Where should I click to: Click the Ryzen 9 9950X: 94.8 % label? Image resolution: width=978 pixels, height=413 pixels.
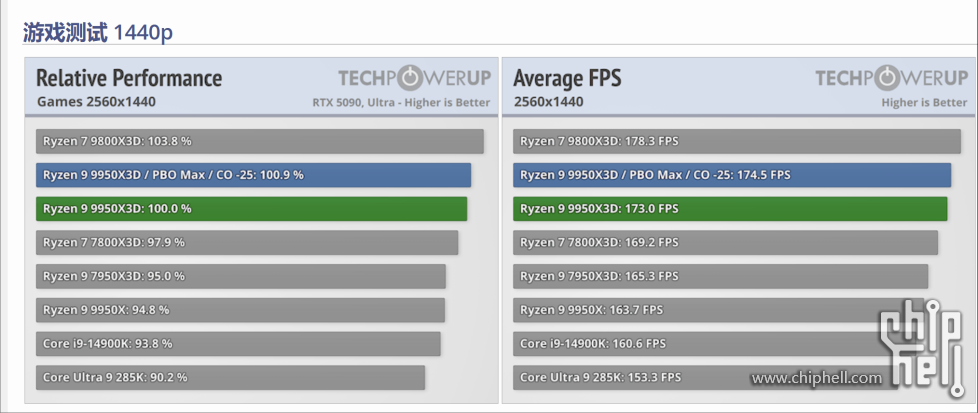[x=106, y=309]
